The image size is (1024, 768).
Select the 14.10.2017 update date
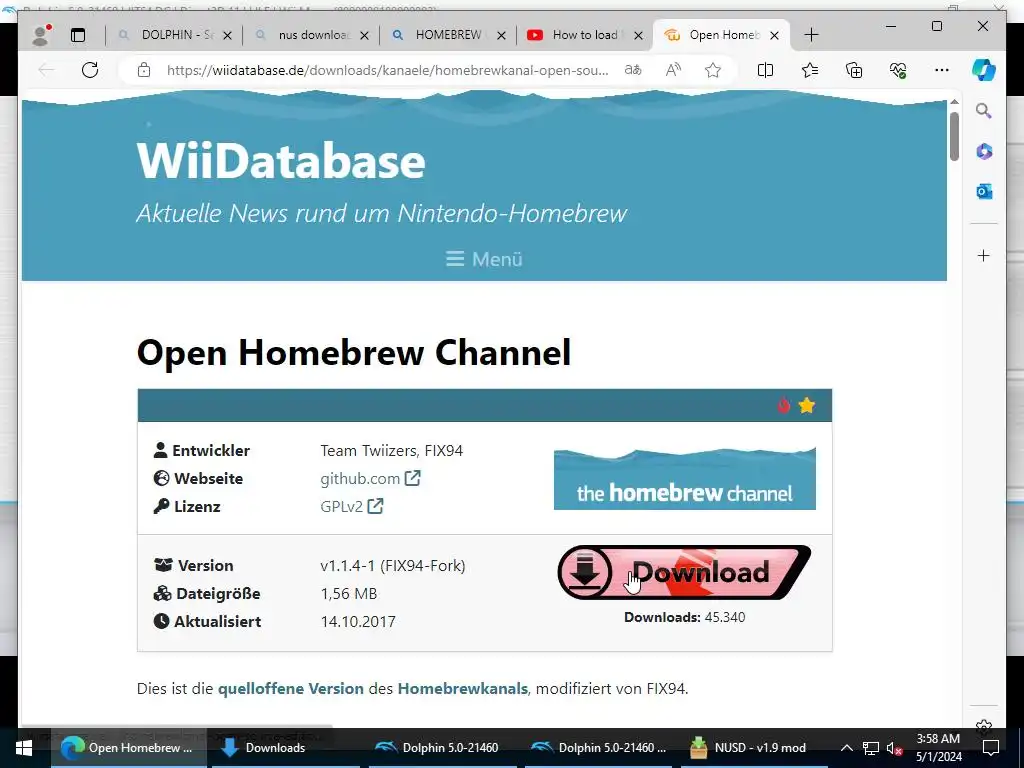[x=358, y=622]
